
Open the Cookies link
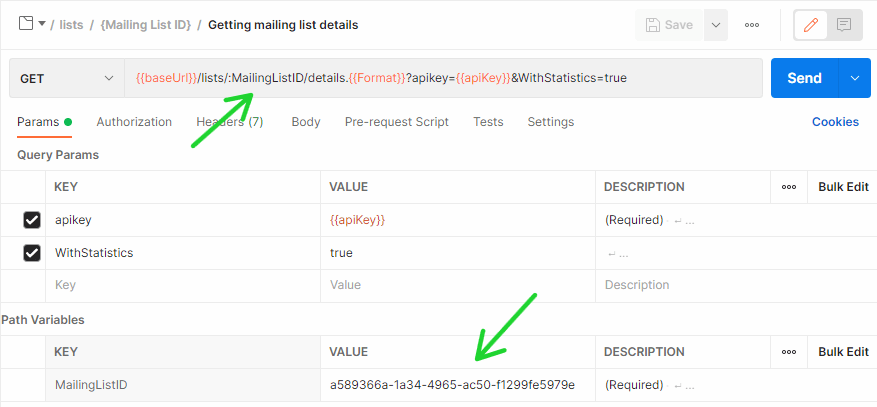[835, 122]
